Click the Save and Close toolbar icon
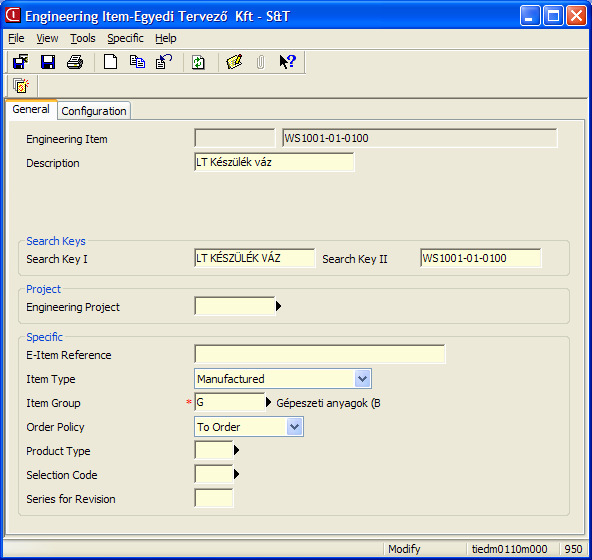Viewport: 592px width, 560px height. point(20,62)
